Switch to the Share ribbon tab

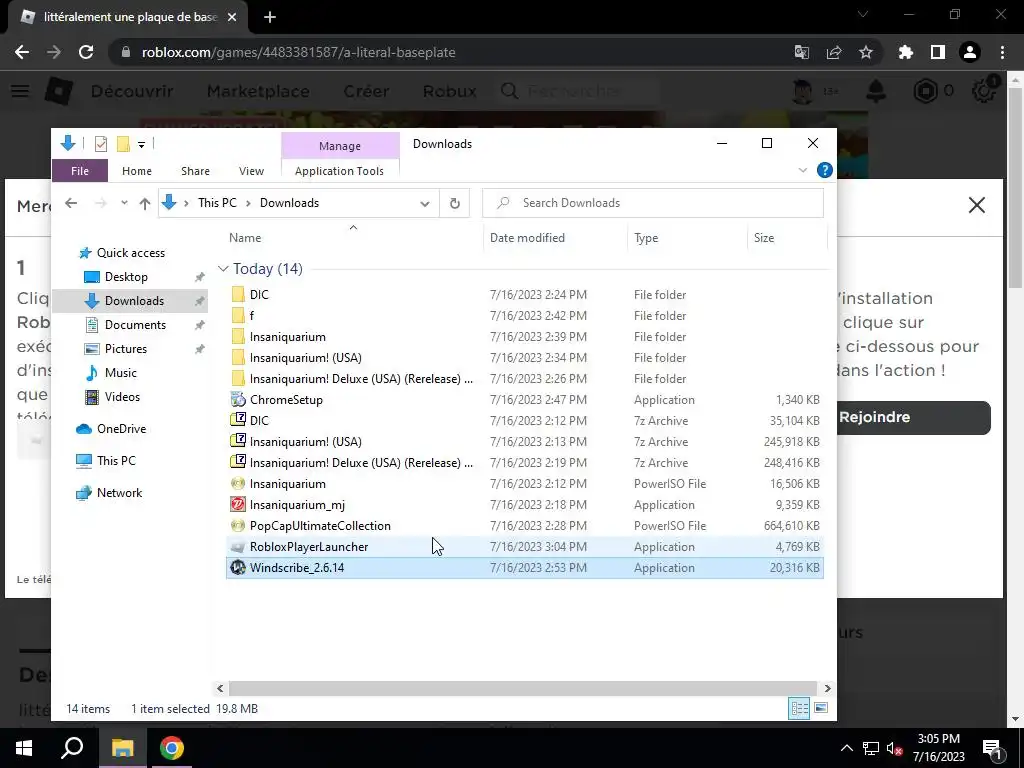(x=195, y=171)
